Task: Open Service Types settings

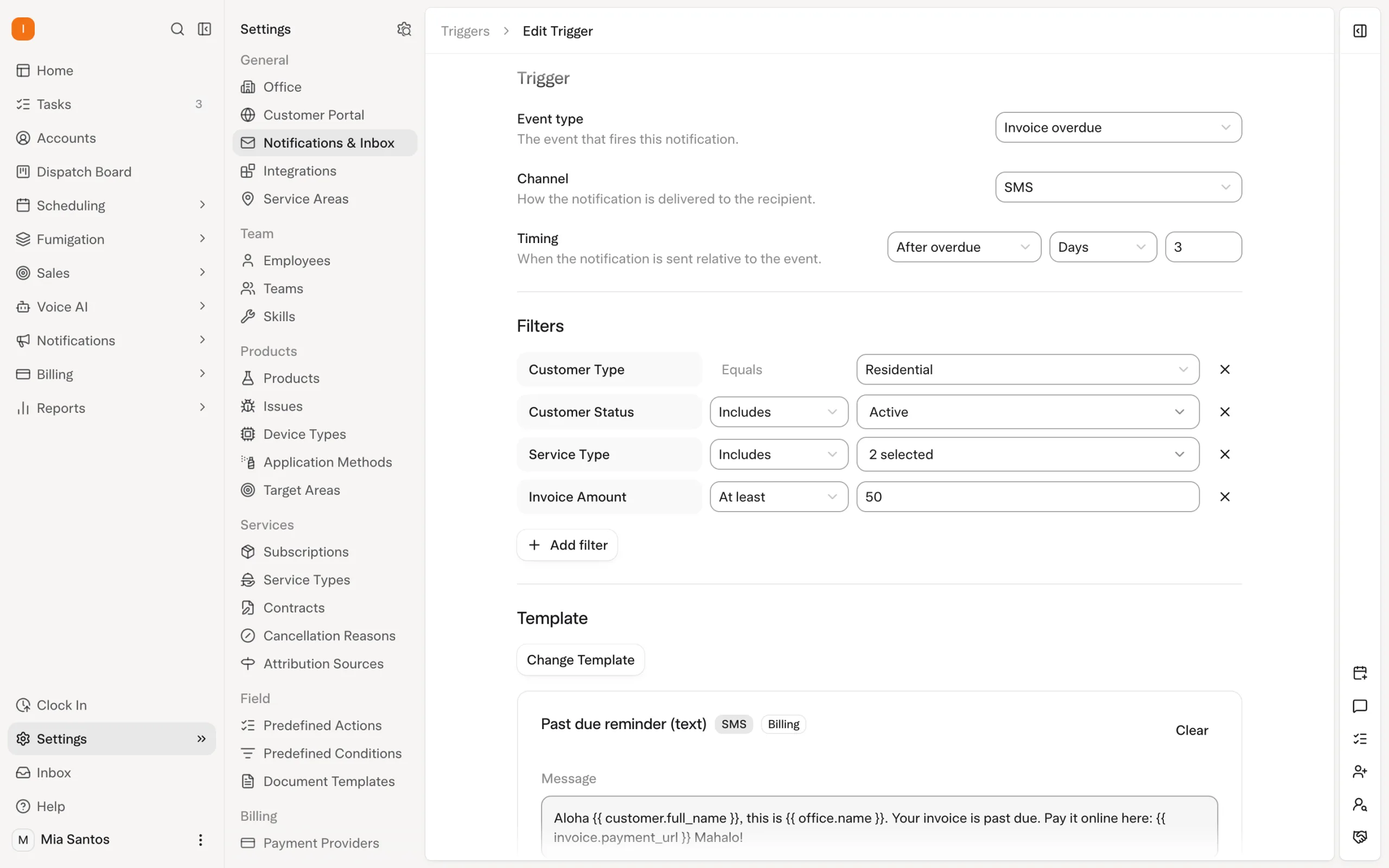Action: tap(324, 580)
